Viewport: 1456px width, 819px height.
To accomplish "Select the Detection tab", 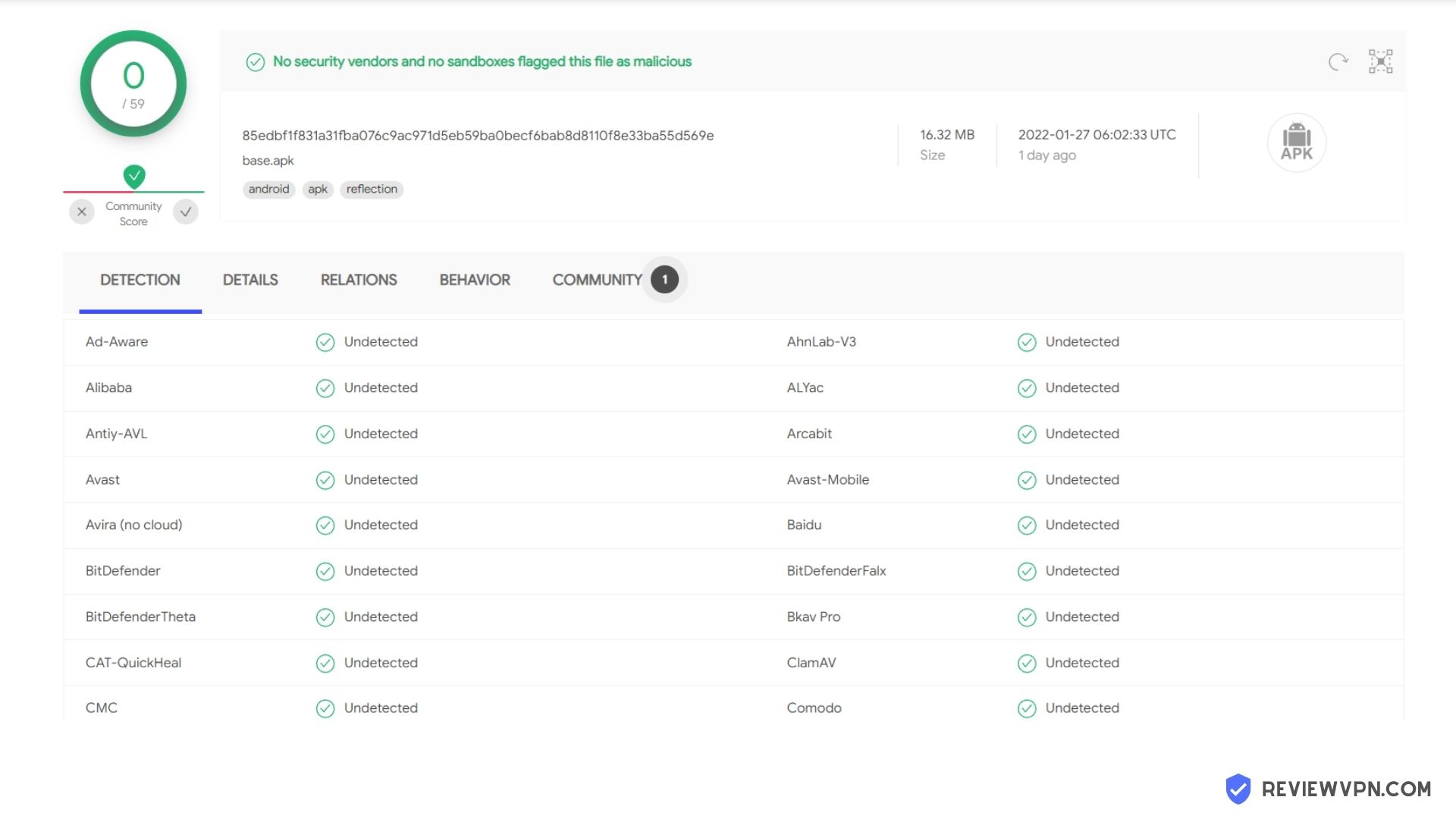I will pyautogui.click(x=140, y=280).
